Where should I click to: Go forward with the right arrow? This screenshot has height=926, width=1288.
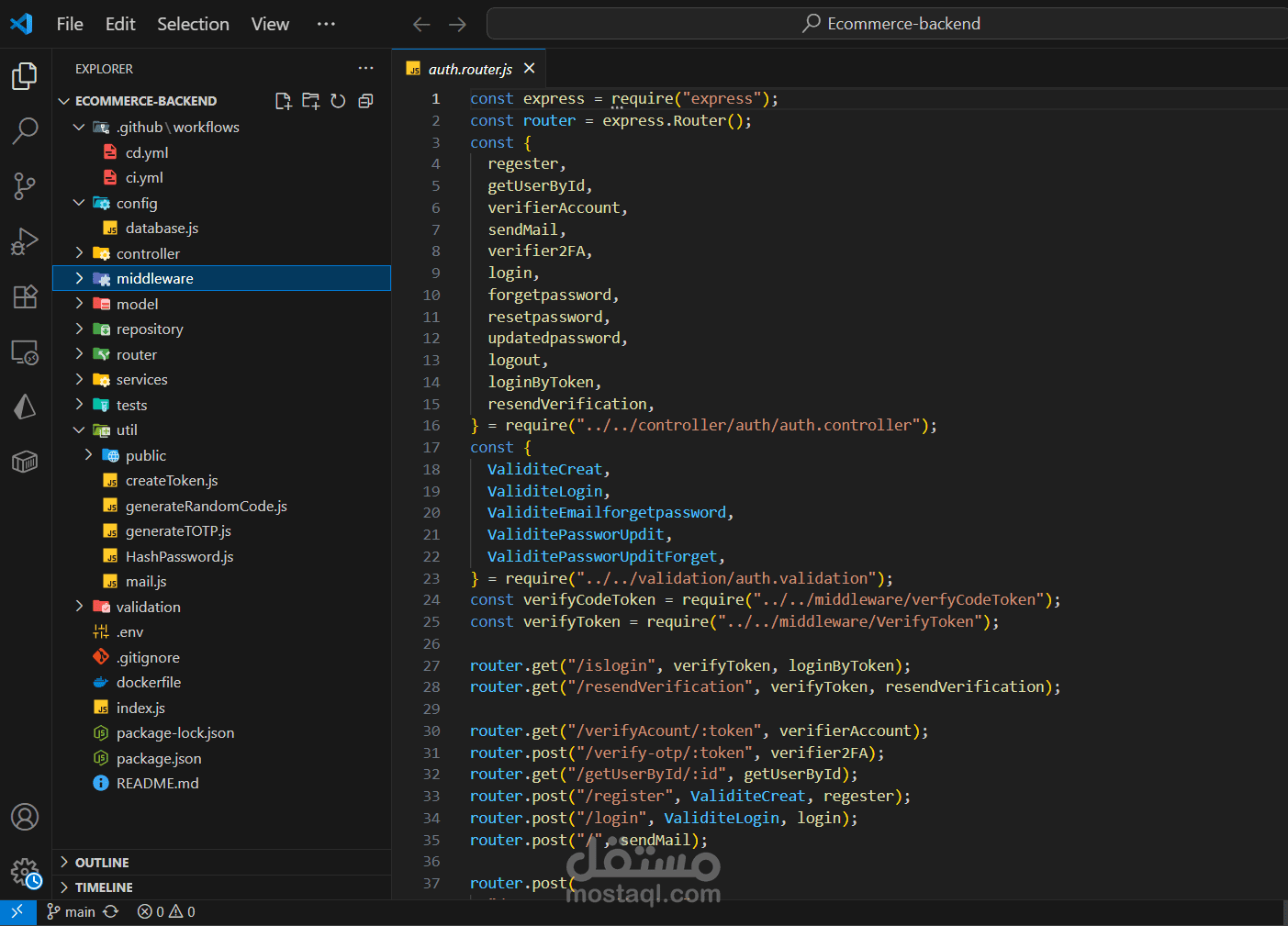click(457, 24)
